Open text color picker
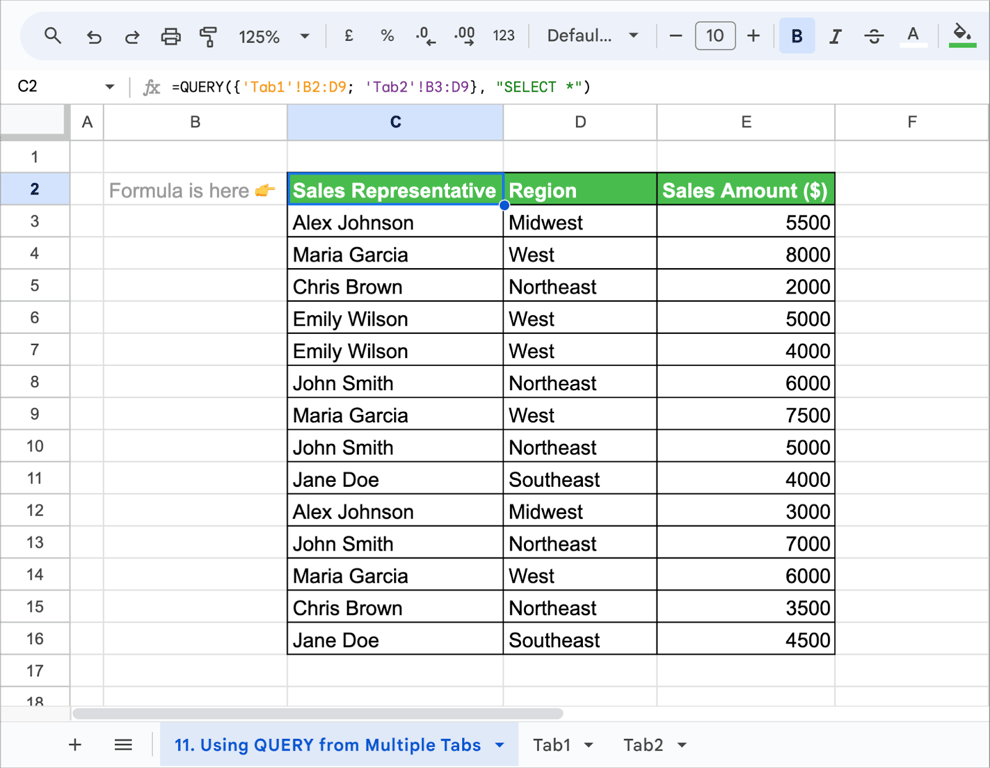Image resolution: width=990 pixels, height=768 pixels. (x=913, y=36)
